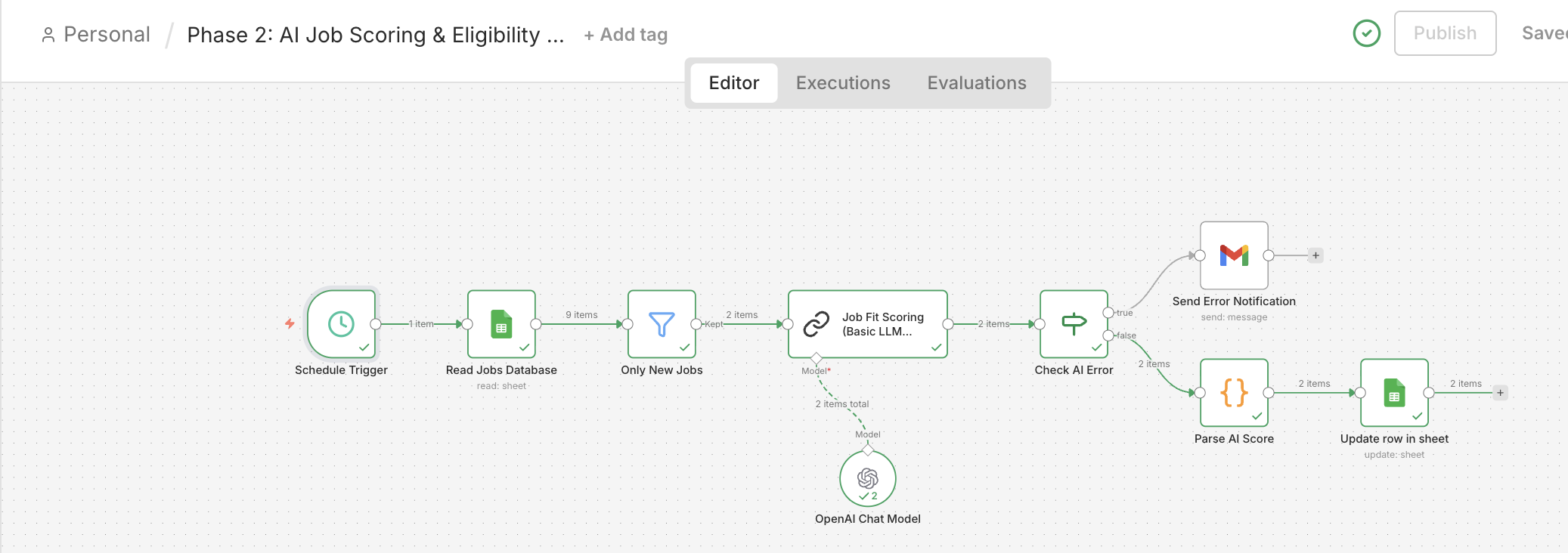This screenshot has width=1568, height=553.
Task: Click the Publish button
Action: [x=1445, y=33]
